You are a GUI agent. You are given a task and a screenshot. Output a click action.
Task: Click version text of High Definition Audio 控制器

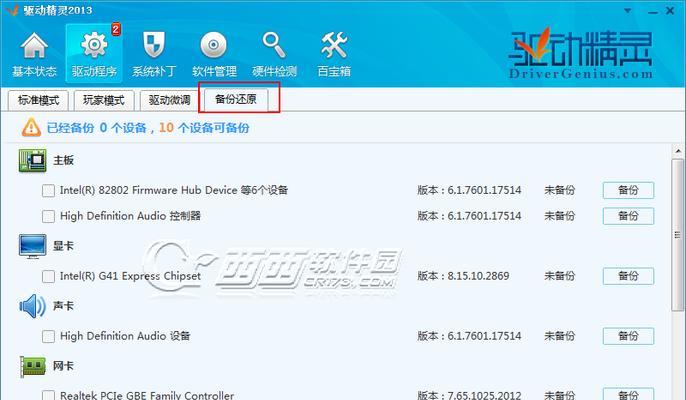click(x=469, y=216)
